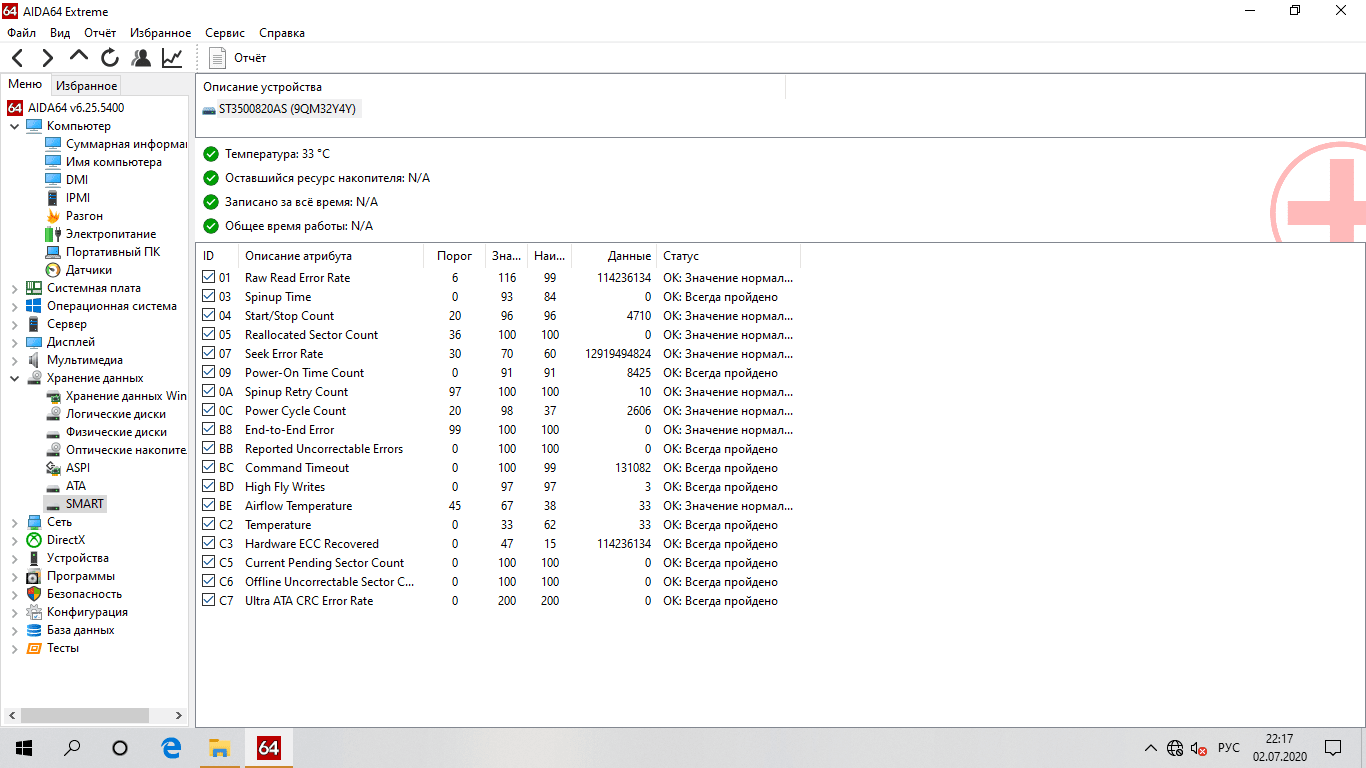This screenshot has height=768, width=1366.
Task: Open the Файл menu
Action: click(21, 33)
